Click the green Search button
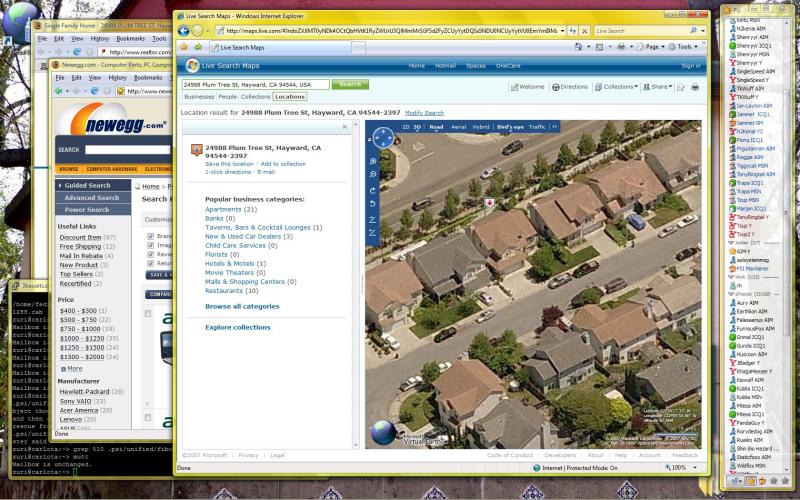This screenshot has height=500, width=800. point(350,85)
